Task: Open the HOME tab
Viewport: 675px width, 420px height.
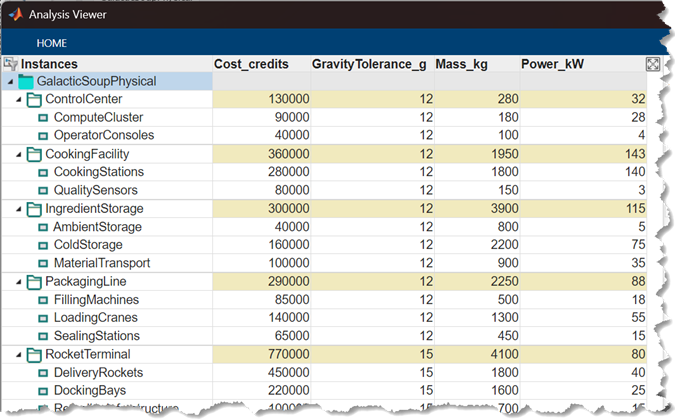Action: 52,43
